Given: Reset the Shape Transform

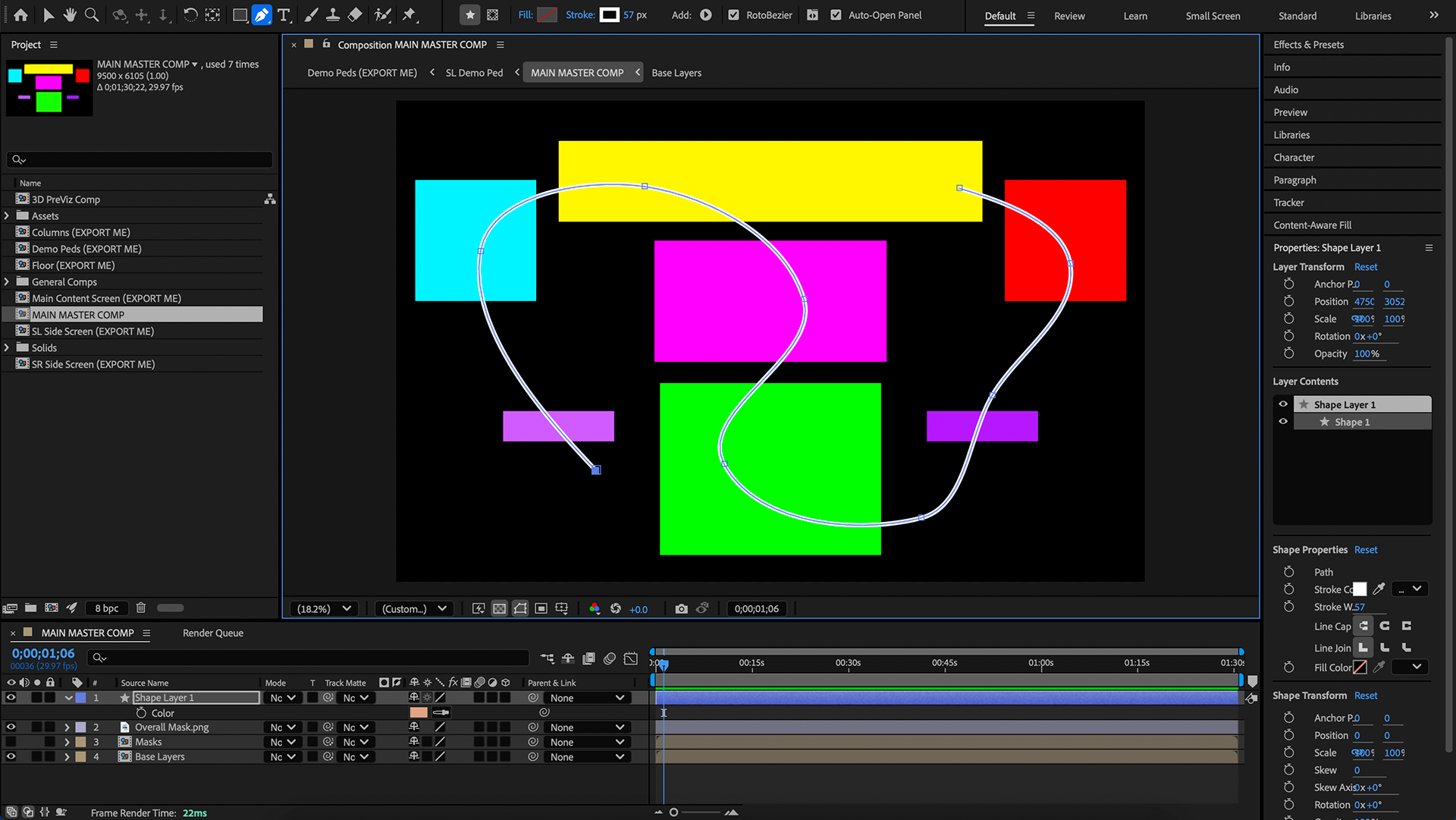Looking at the screenshot, I should 1365,696.
